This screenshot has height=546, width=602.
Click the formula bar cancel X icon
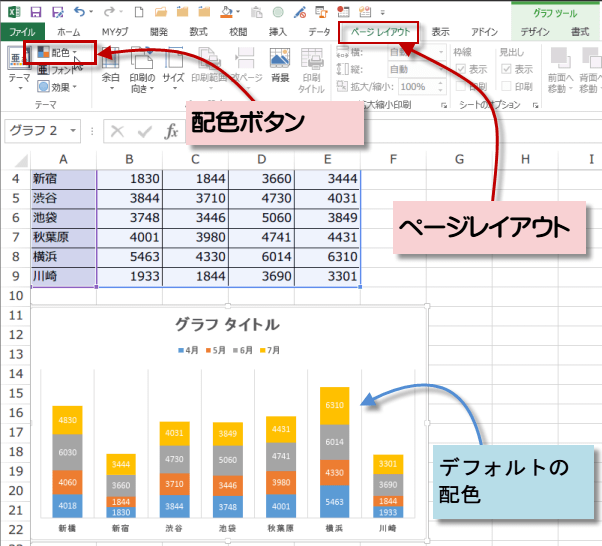coord(117,131)
